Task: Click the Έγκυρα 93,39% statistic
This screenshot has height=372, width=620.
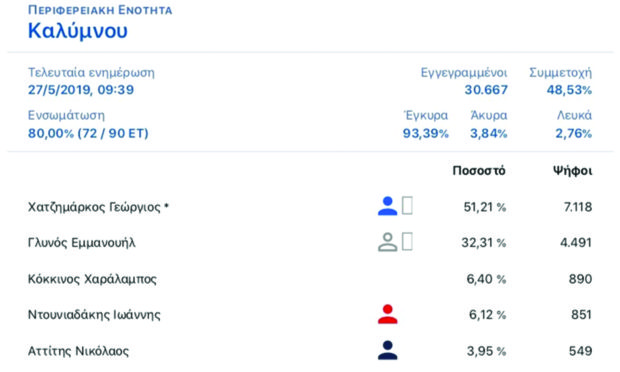Action: (x=425, y=133)
